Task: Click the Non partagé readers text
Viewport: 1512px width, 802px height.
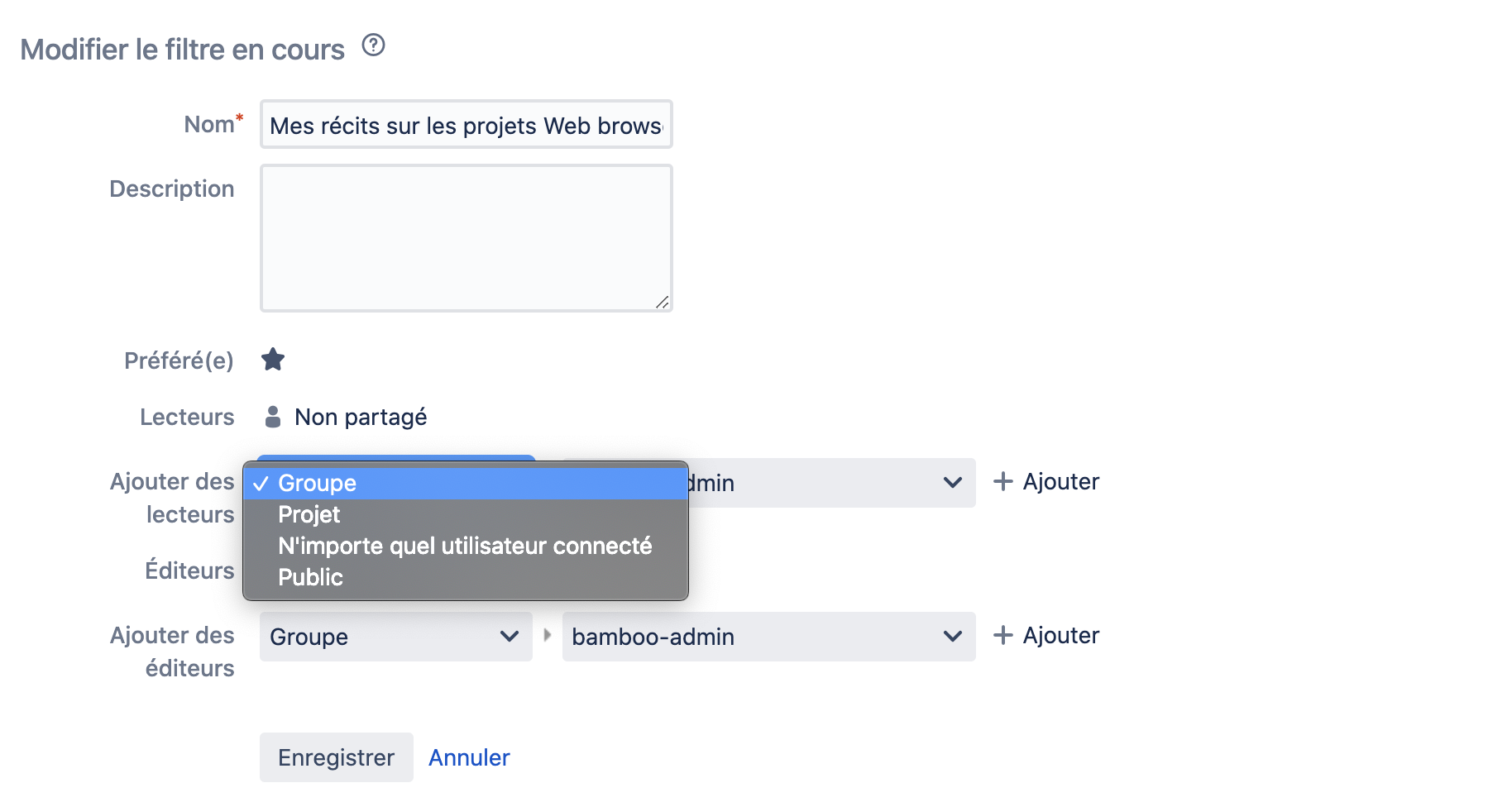Action: coord(361,418)
